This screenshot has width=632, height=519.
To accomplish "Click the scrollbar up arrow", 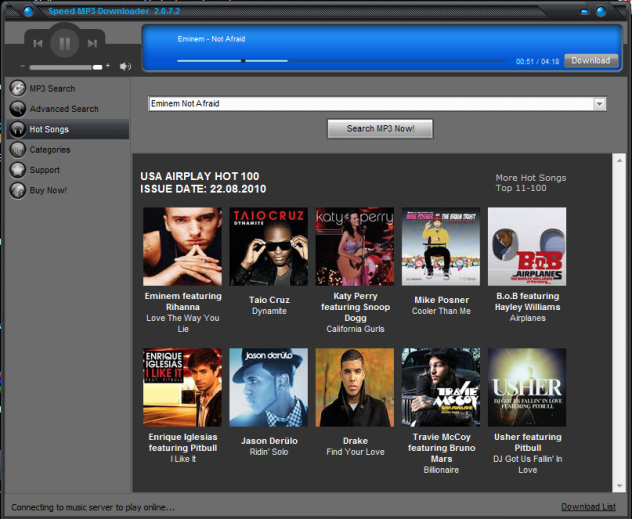I will (x=619, y=161).
